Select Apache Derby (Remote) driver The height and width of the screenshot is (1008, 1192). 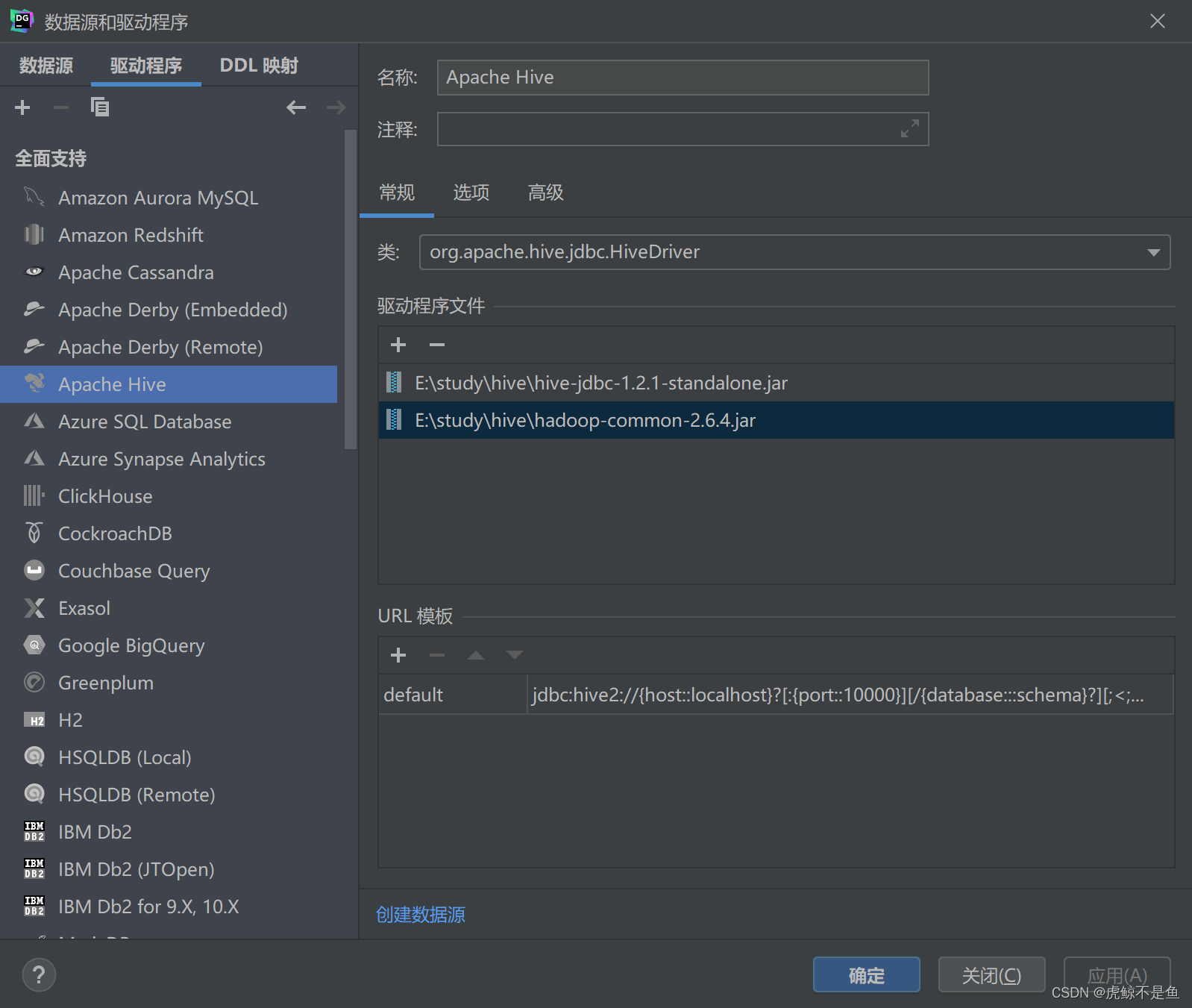point(169,347)
